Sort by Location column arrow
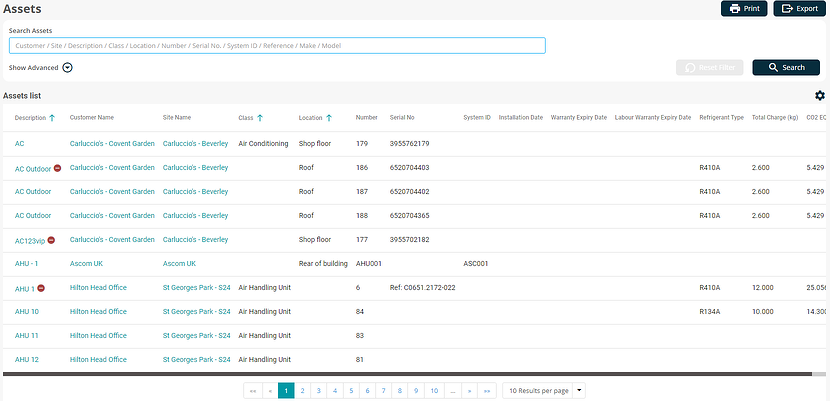 (x=329, y=118)
